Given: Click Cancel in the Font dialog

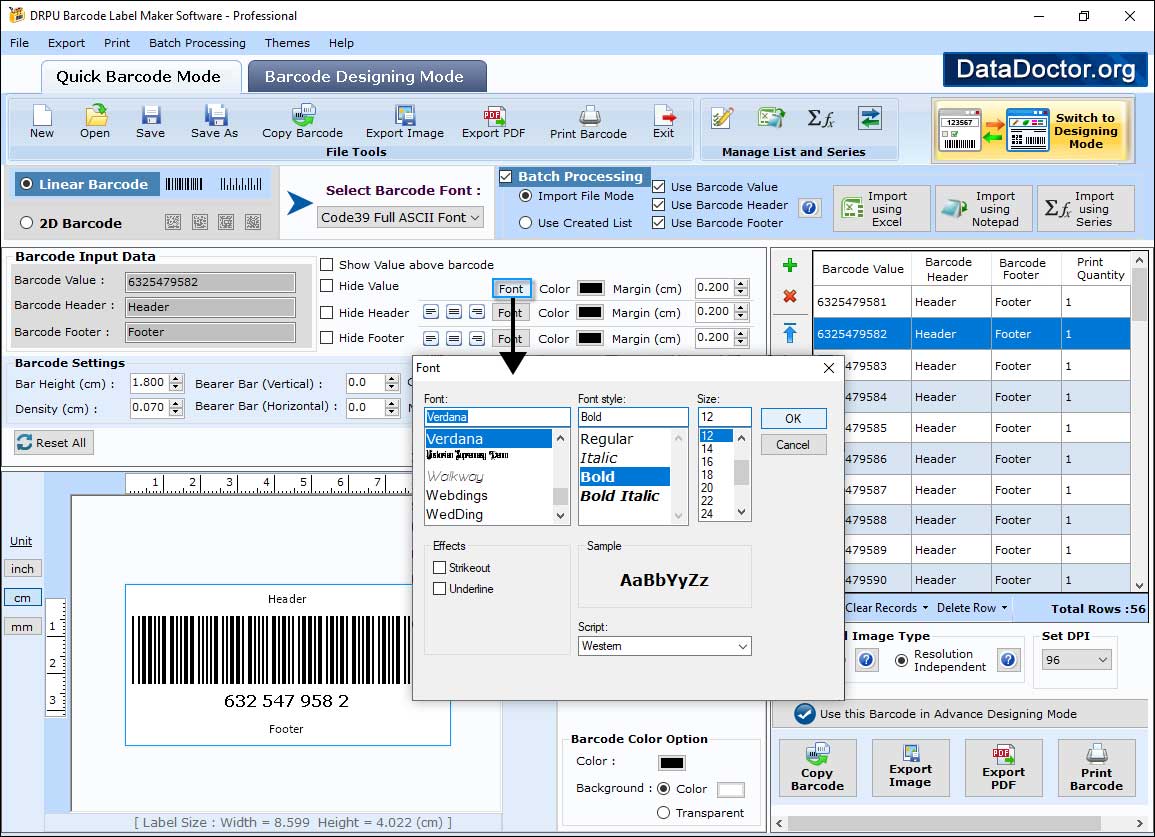Looking at the screenshot, I should 793,445.
